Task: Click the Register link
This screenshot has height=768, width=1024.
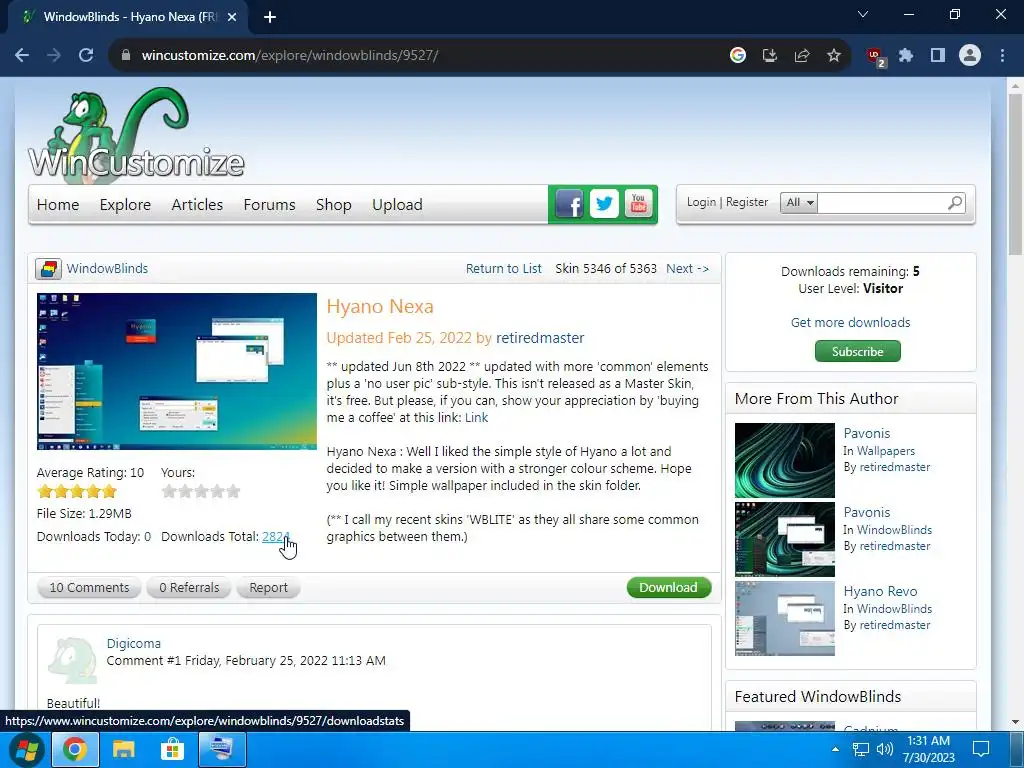Action: click(x=747, y=202)
